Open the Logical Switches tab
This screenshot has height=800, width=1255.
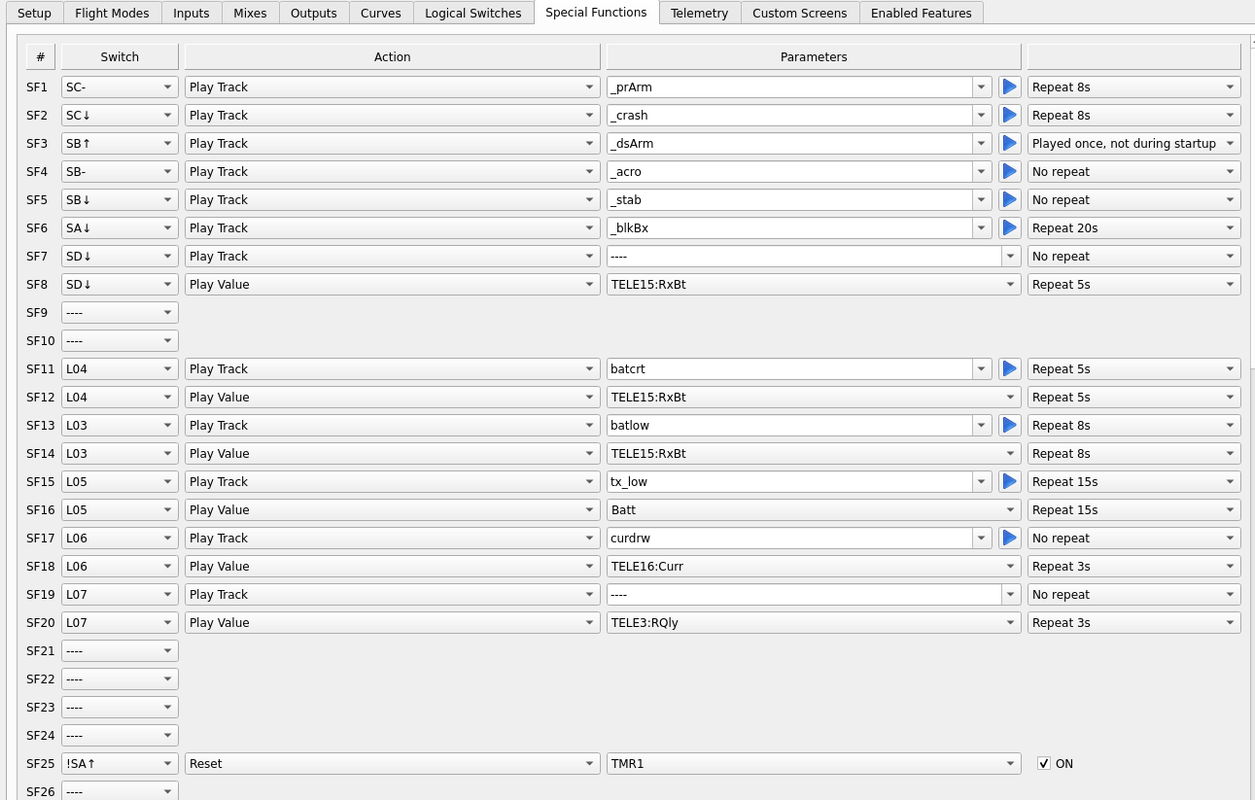click(x=473, y=13)
